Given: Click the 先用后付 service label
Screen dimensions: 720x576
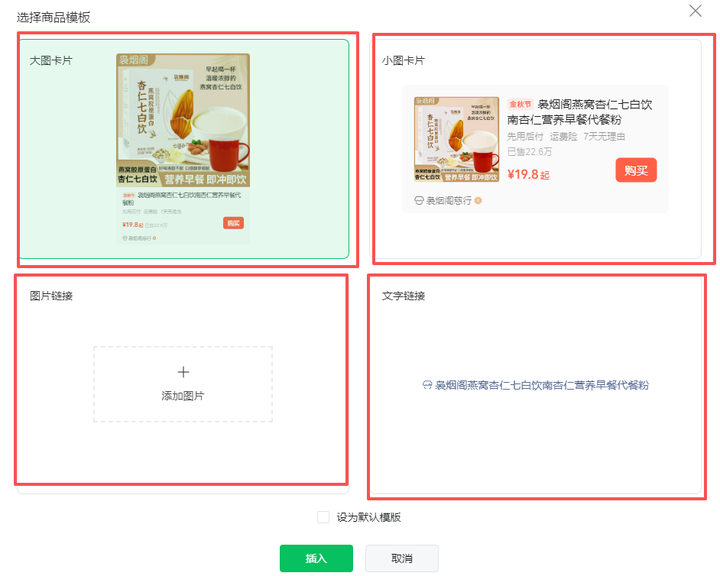Looking at the screenshot, I should tap(525, 136).
